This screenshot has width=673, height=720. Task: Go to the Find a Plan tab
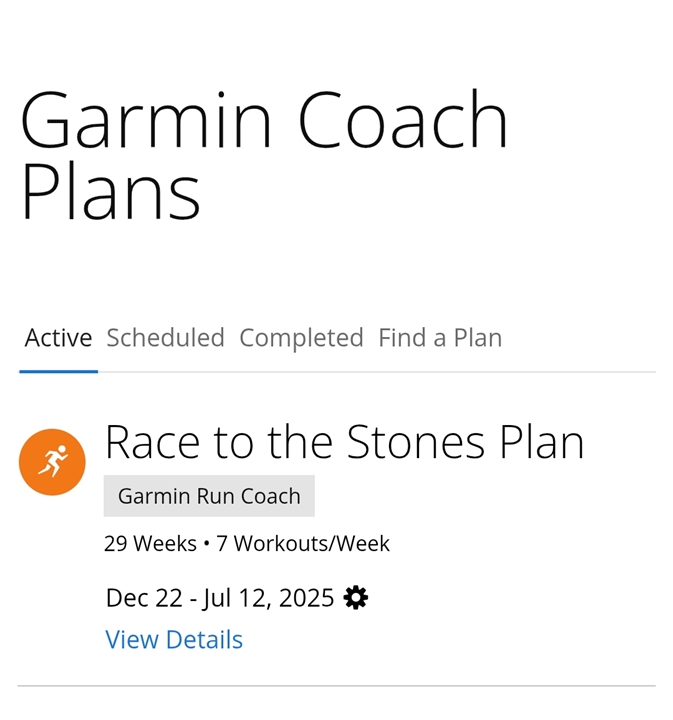click(440, 338)
